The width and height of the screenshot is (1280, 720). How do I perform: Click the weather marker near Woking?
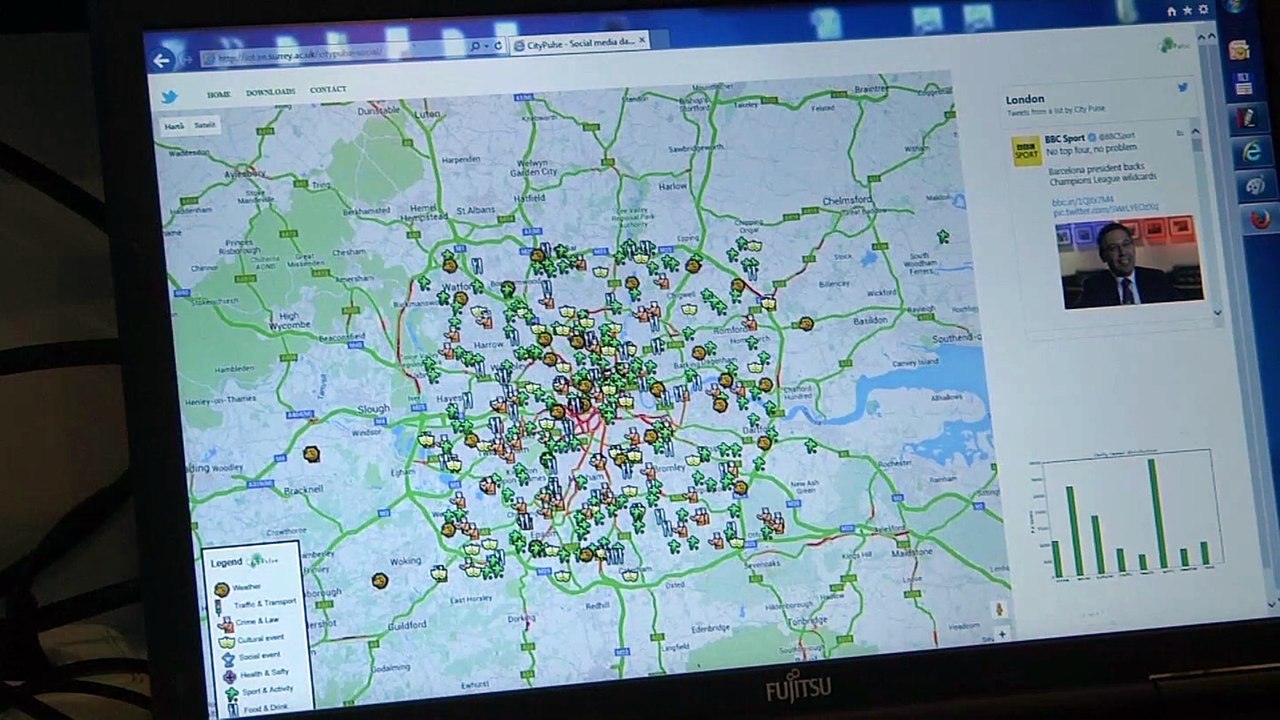tap(379, 580)
